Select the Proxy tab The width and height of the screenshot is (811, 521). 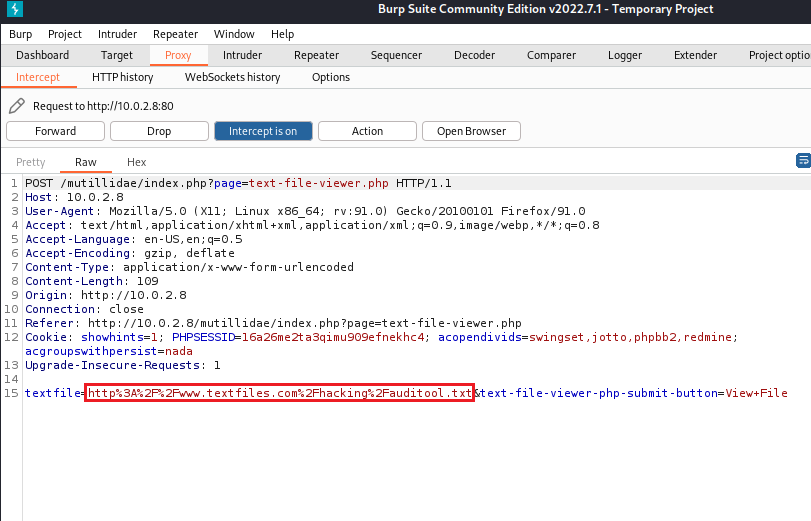click(x=178, y=55)
